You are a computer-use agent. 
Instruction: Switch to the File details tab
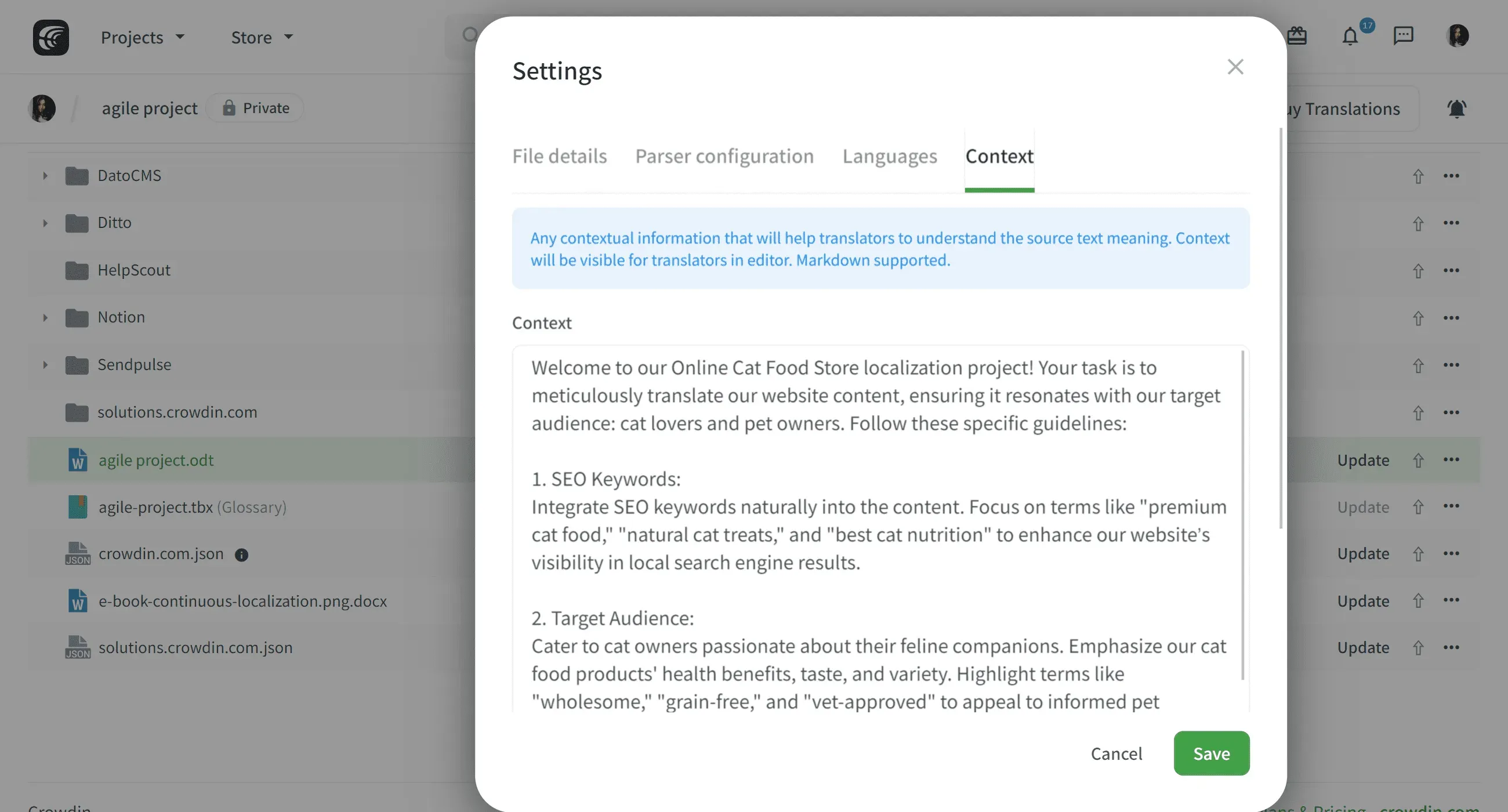tap(560, 155)
